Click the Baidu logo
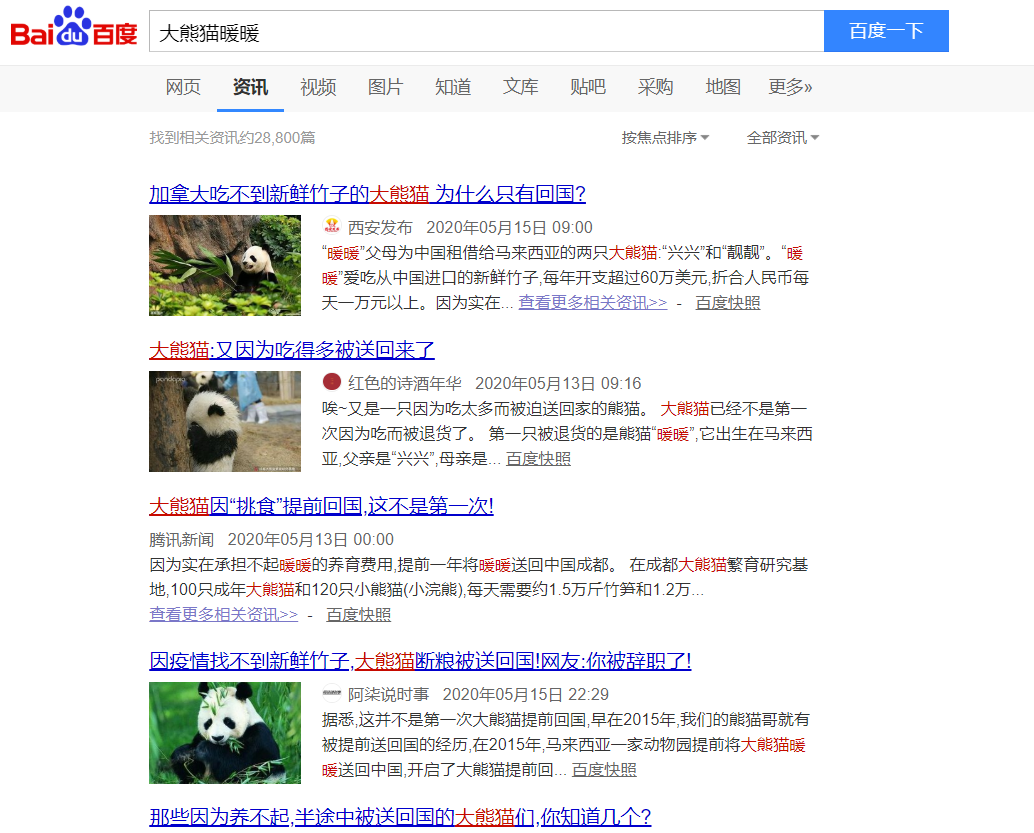 tap(74, 30)
